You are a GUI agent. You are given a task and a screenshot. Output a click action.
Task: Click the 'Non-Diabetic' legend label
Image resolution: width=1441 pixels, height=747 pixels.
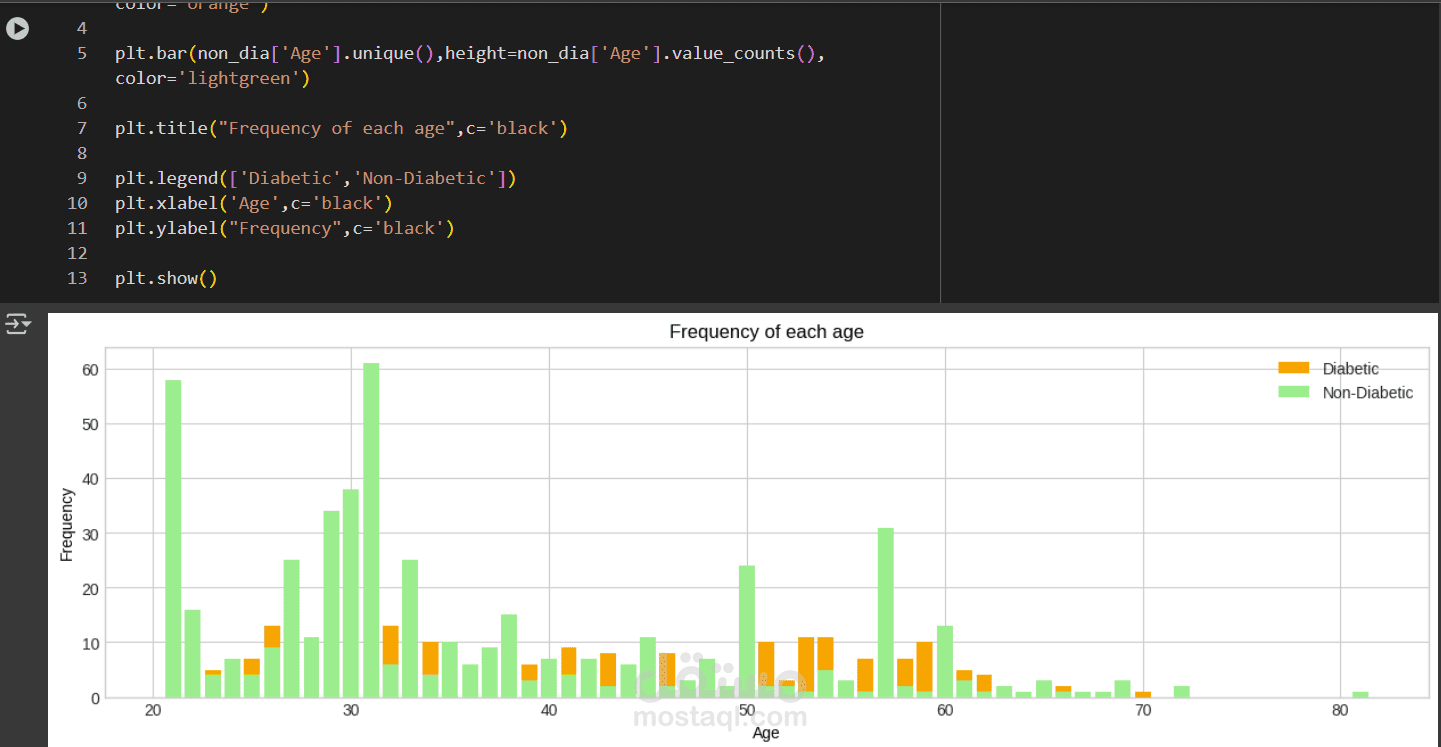pos(1368,393)
